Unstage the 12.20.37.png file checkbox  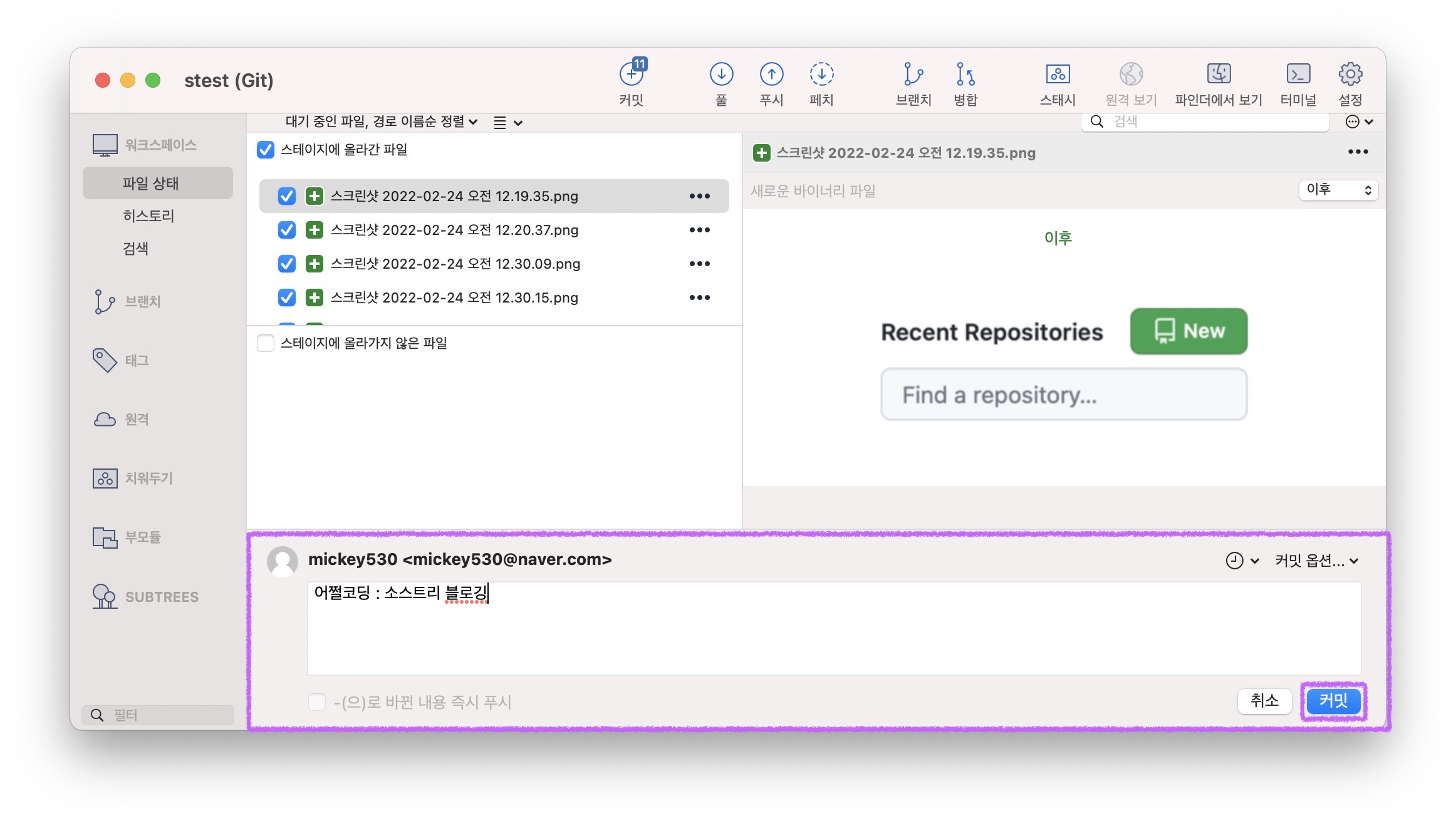[287, 230]
